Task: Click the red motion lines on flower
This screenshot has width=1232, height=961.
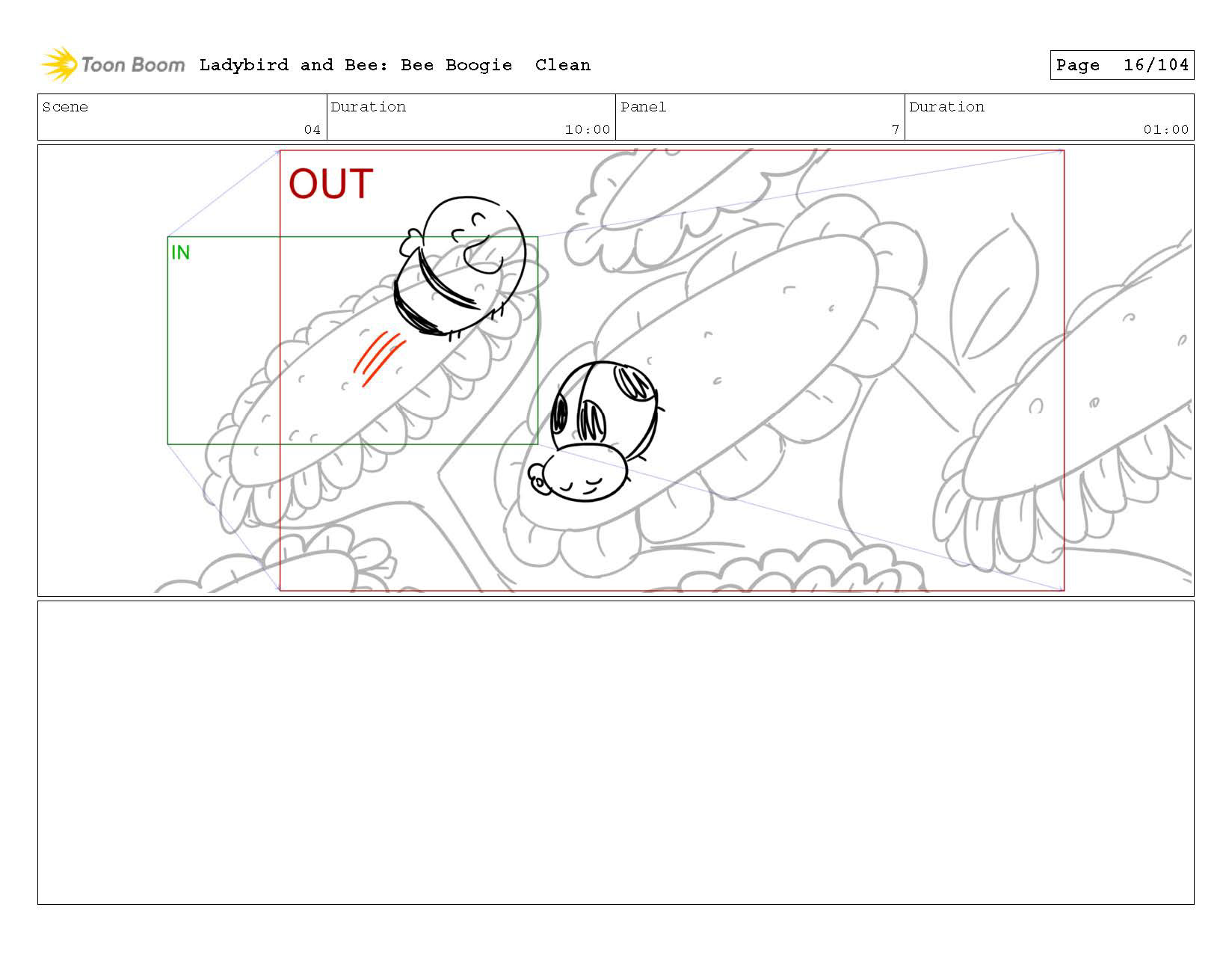Action: click(379, 358)
